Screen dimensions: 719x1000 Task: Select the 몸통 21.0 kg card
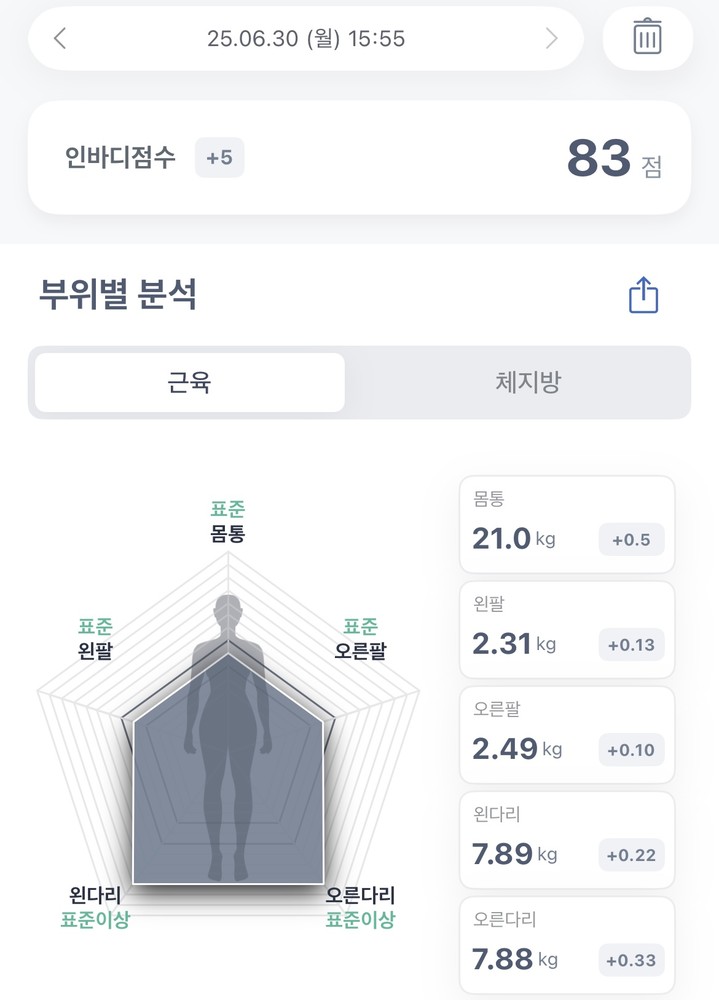click(x=567, y=528)
